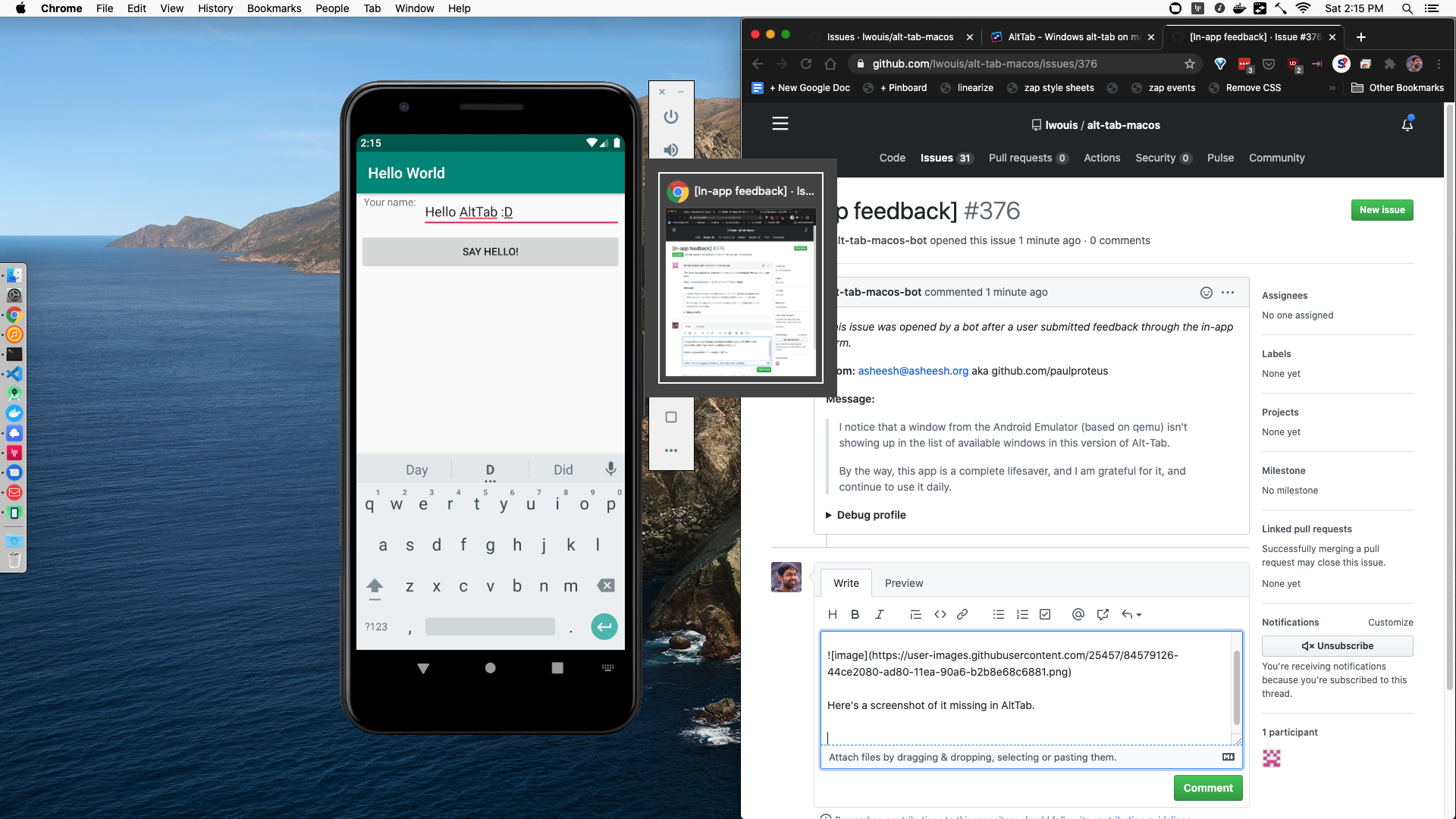Open Spotlight search in menu bar
Viewport: 1456px width, 819px height.
[x=1407, y=8]
